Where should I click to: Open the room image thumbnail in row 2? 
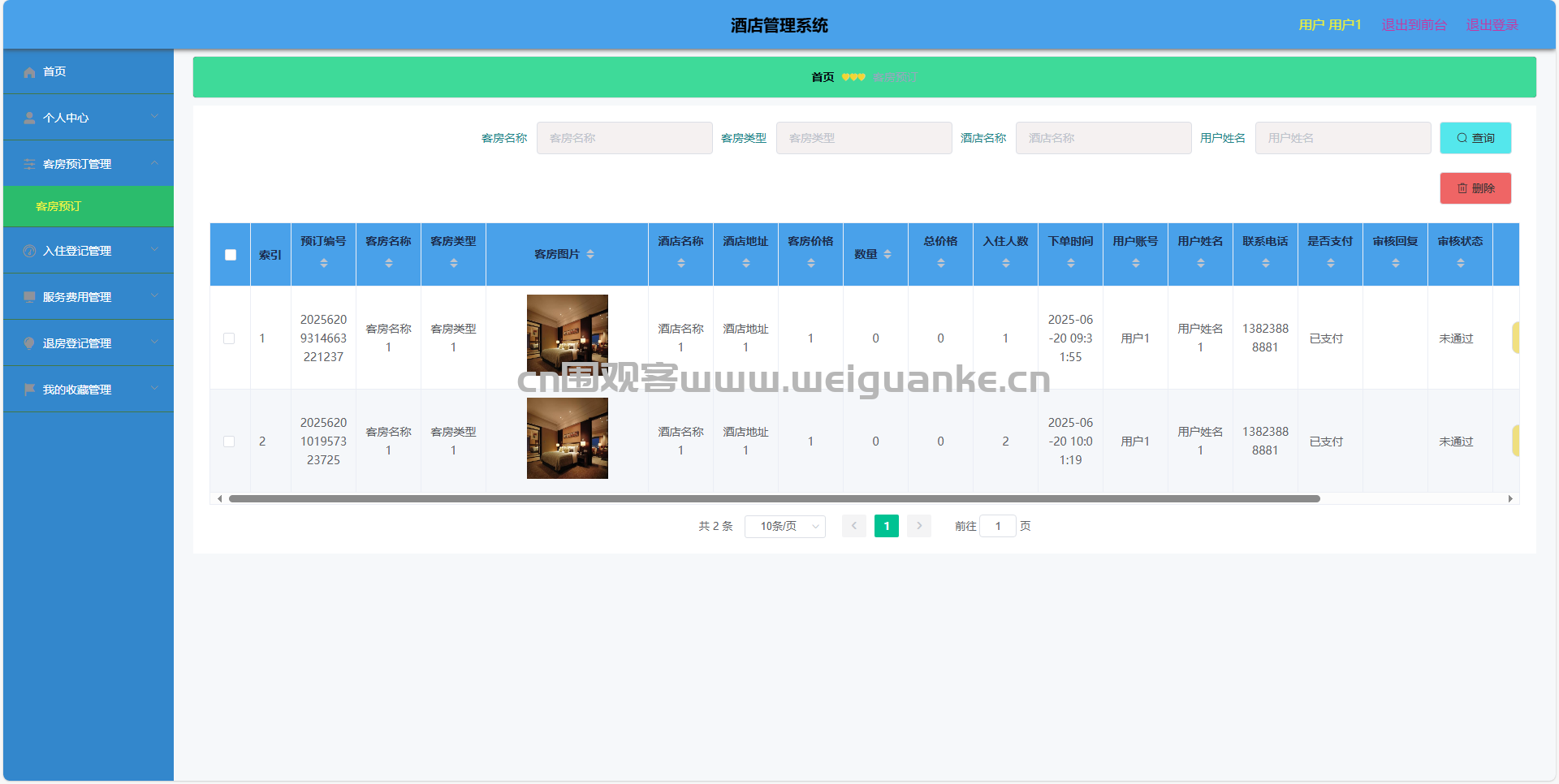568,438
